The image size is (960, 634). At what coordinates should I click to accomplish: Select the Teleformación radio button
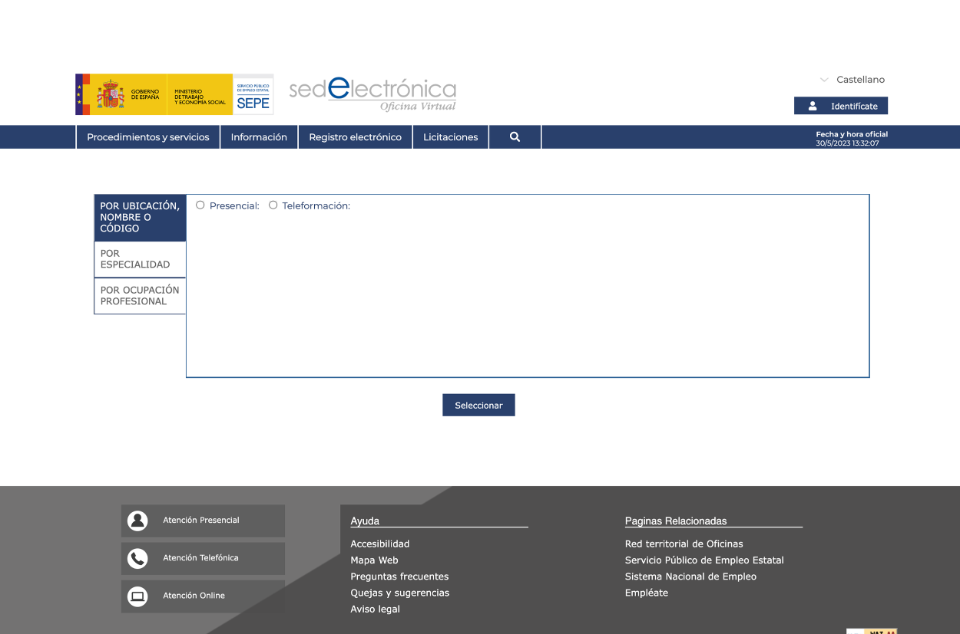click(x=273, y=205)
